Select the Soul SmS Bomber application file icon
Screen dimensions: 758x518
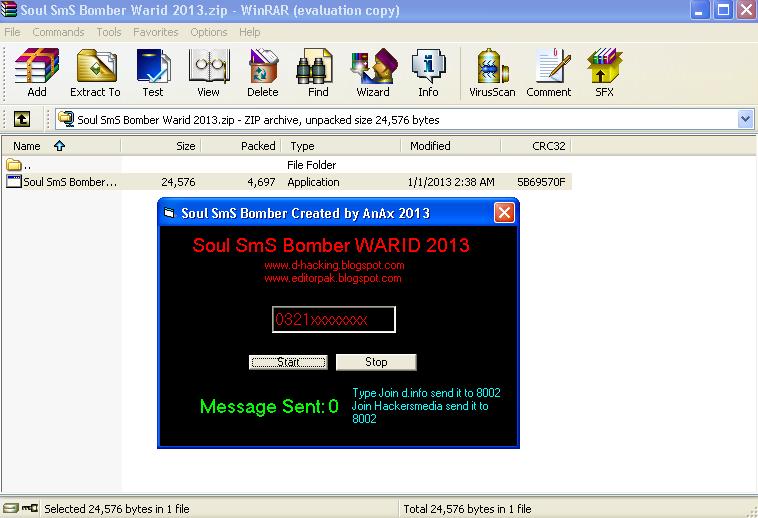click(14, 182)
